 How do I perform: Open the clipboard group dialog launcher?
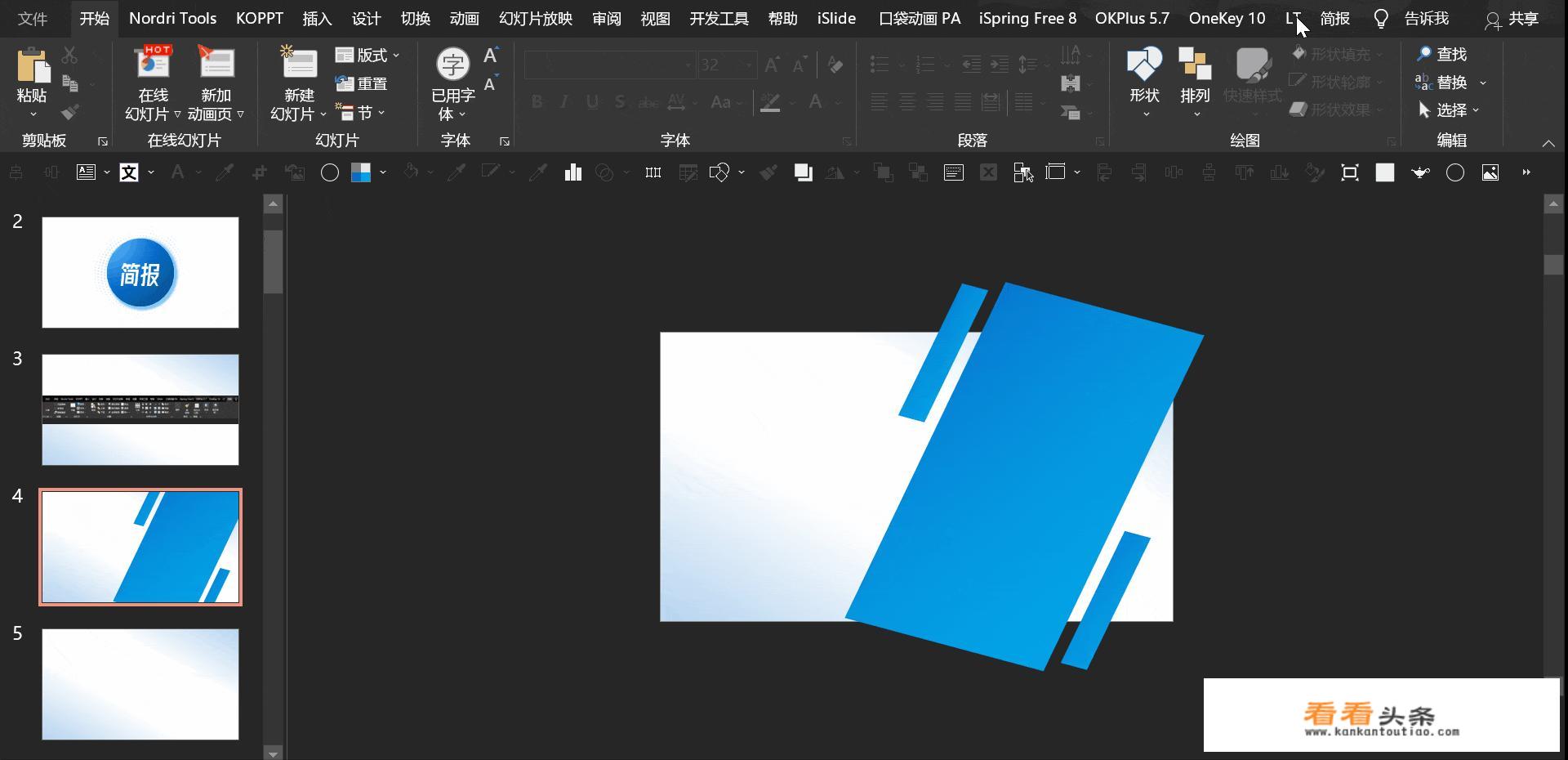coord(103,141)
